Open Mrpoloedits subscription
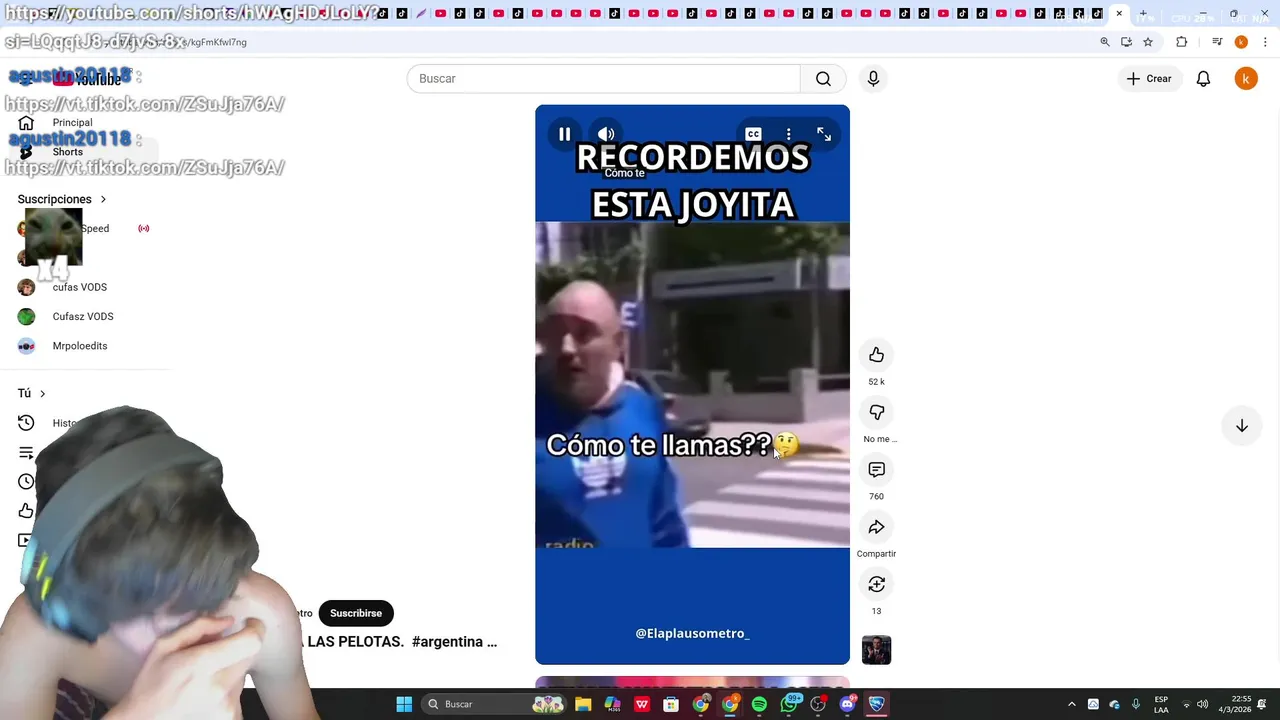1280x720 pixels. point(80,346)
